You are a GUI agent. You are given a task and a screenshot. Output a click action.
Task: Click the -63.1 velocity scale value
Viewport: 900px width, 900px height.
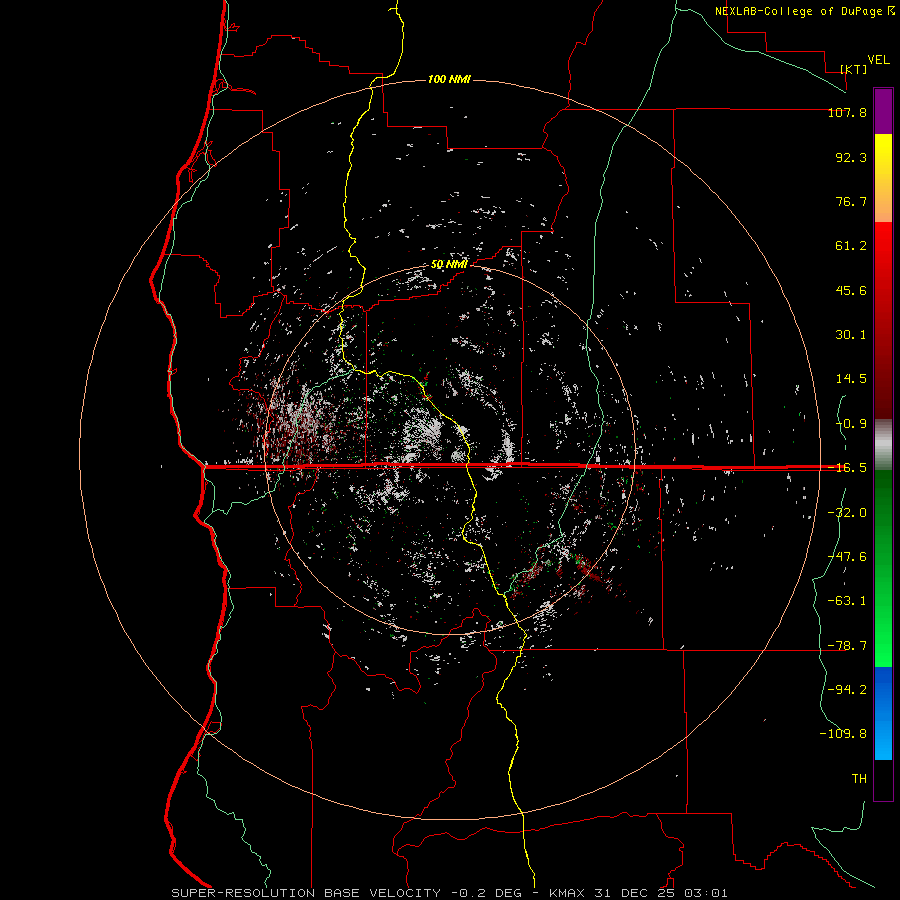[x=847, y=601]
